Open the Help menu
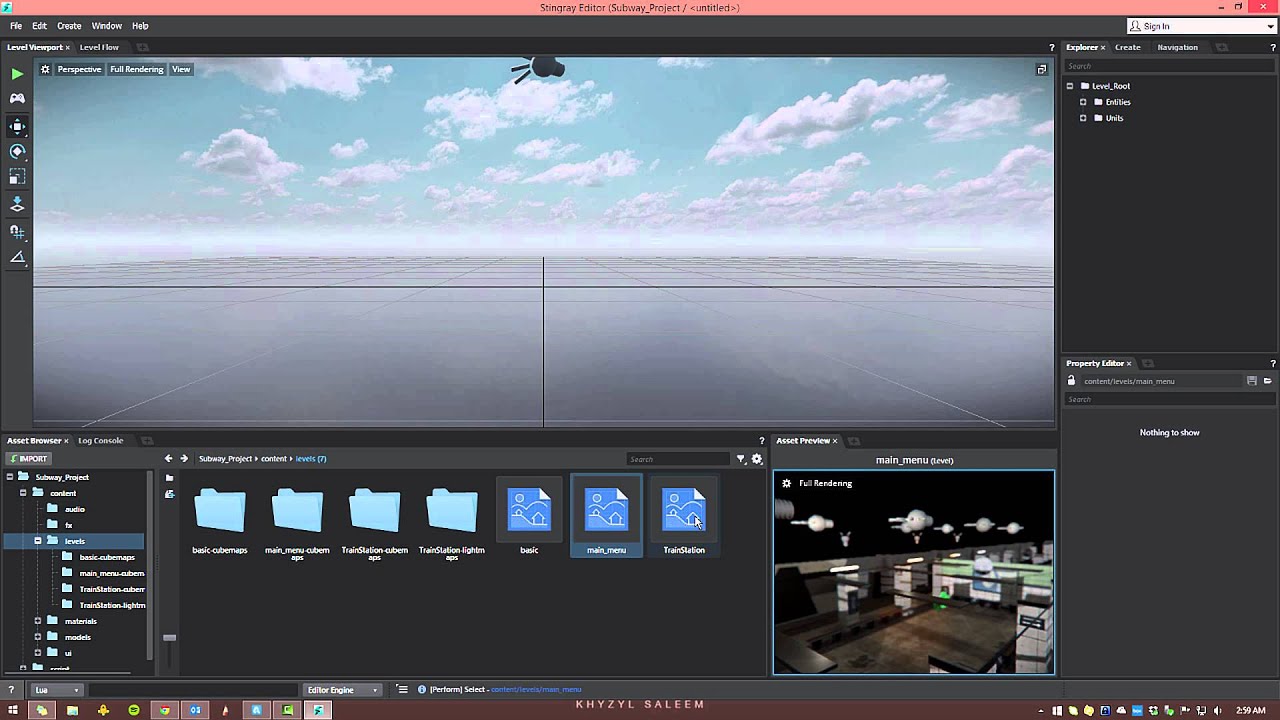 (x=140, y=26)
